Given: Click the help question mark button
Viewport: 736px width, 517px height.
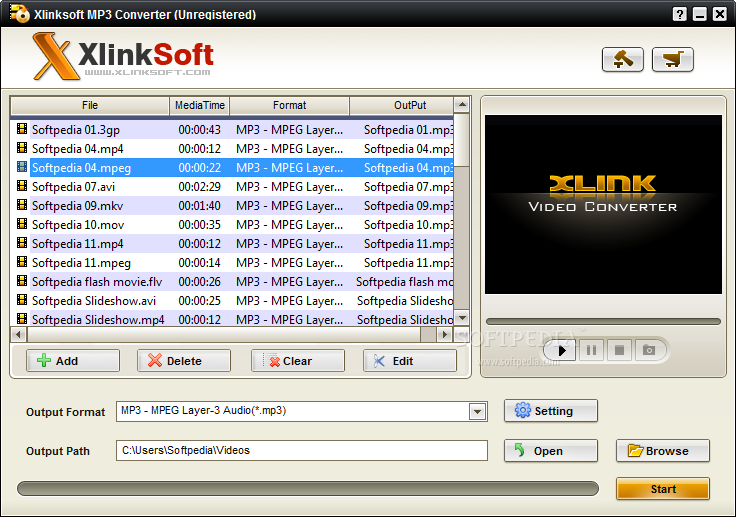Looking at the screenshot, I should coord(679,14).
